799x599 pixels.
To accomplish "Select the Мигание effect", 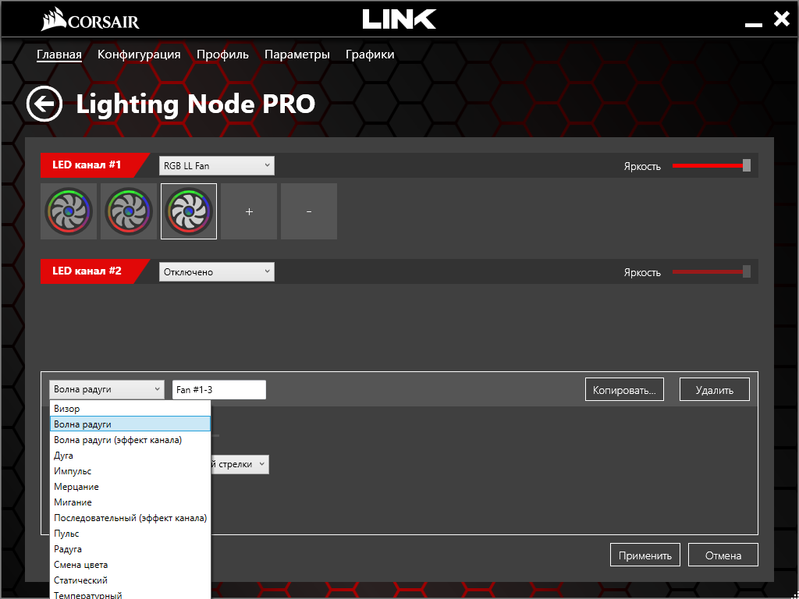I will (130, 502).
